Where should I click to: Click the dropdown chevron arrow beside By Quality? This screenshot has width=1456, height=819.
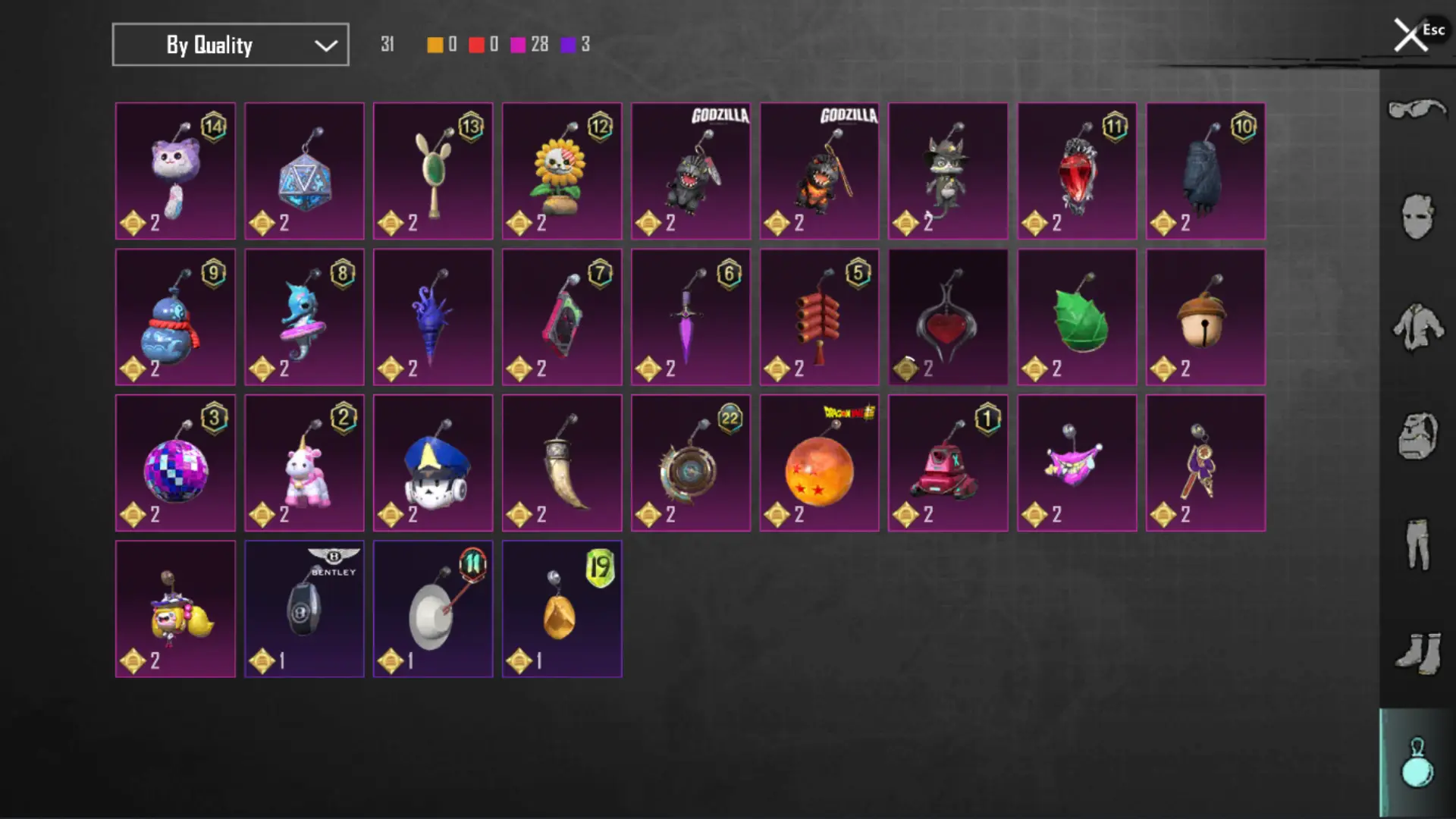326,46
